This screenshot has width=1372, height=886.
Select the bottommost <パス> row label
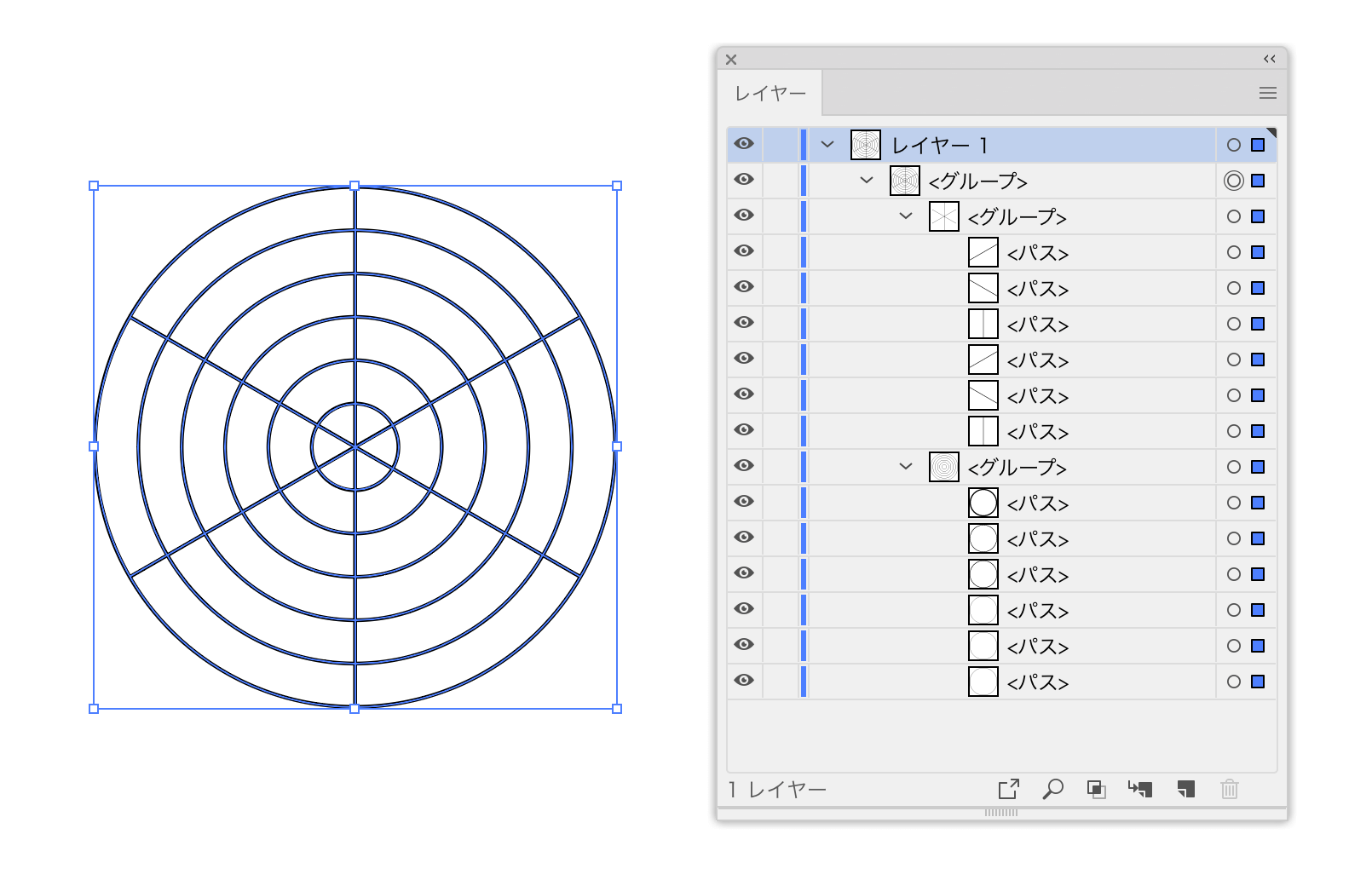click(1037, 682)
